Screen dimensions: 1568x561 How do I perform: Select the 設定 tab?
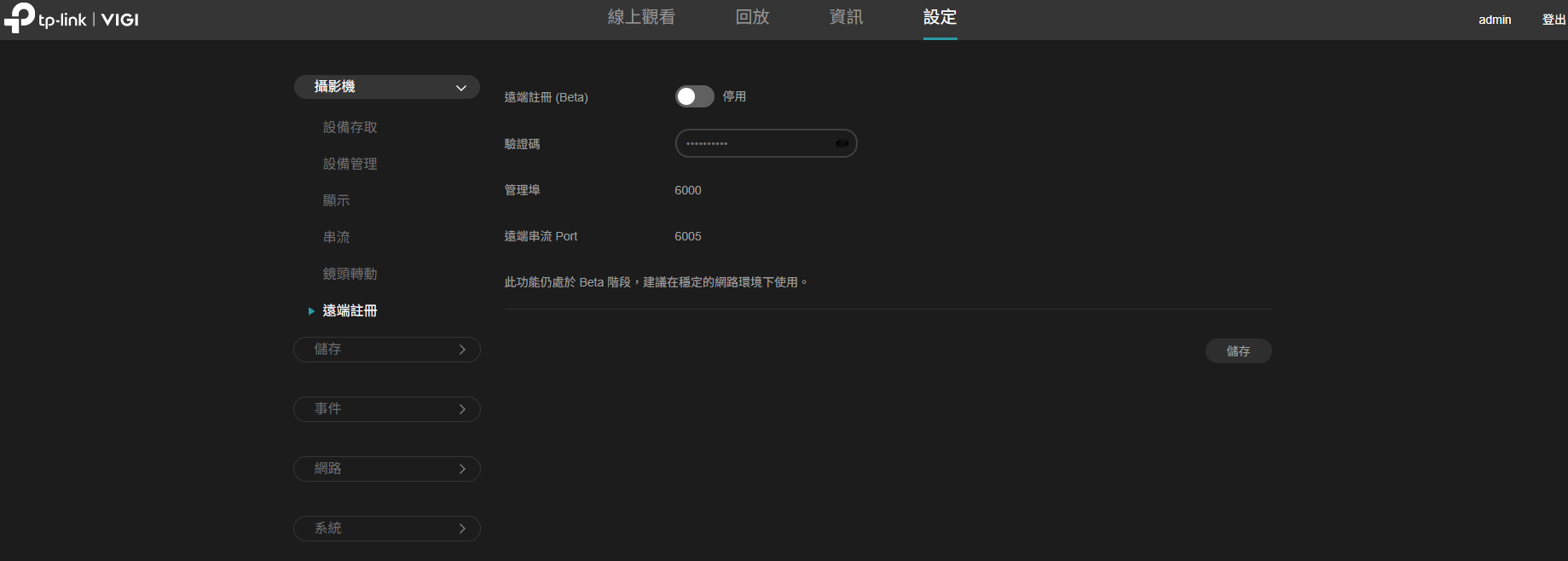coord(940,18)
